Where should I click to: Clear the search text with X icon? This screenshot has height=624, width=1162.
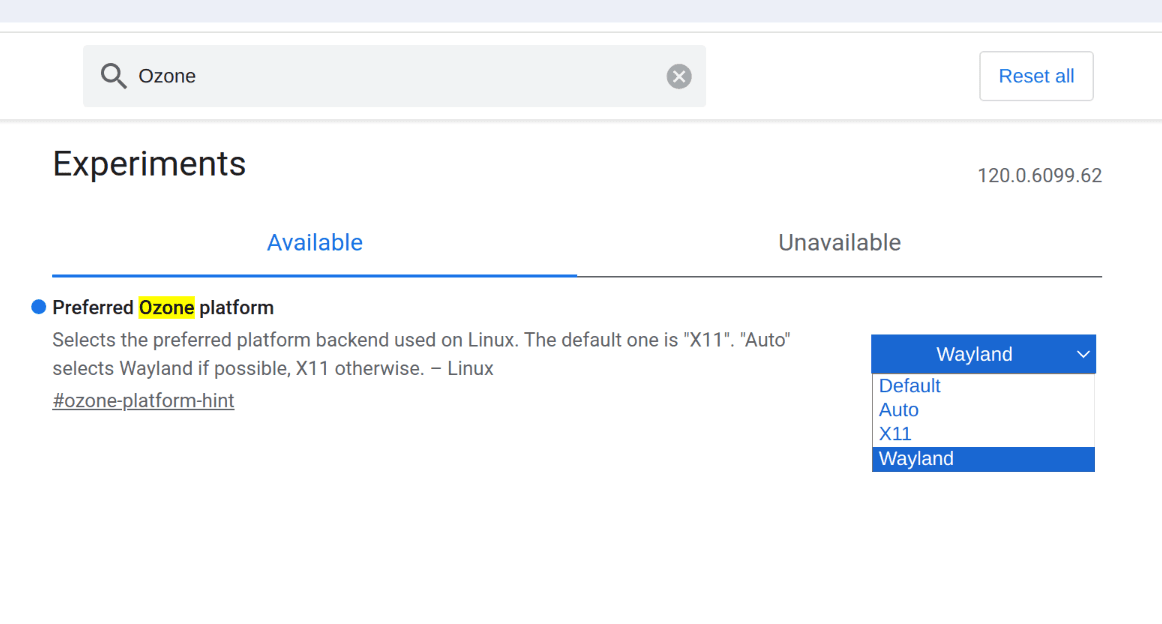[679, 76]
